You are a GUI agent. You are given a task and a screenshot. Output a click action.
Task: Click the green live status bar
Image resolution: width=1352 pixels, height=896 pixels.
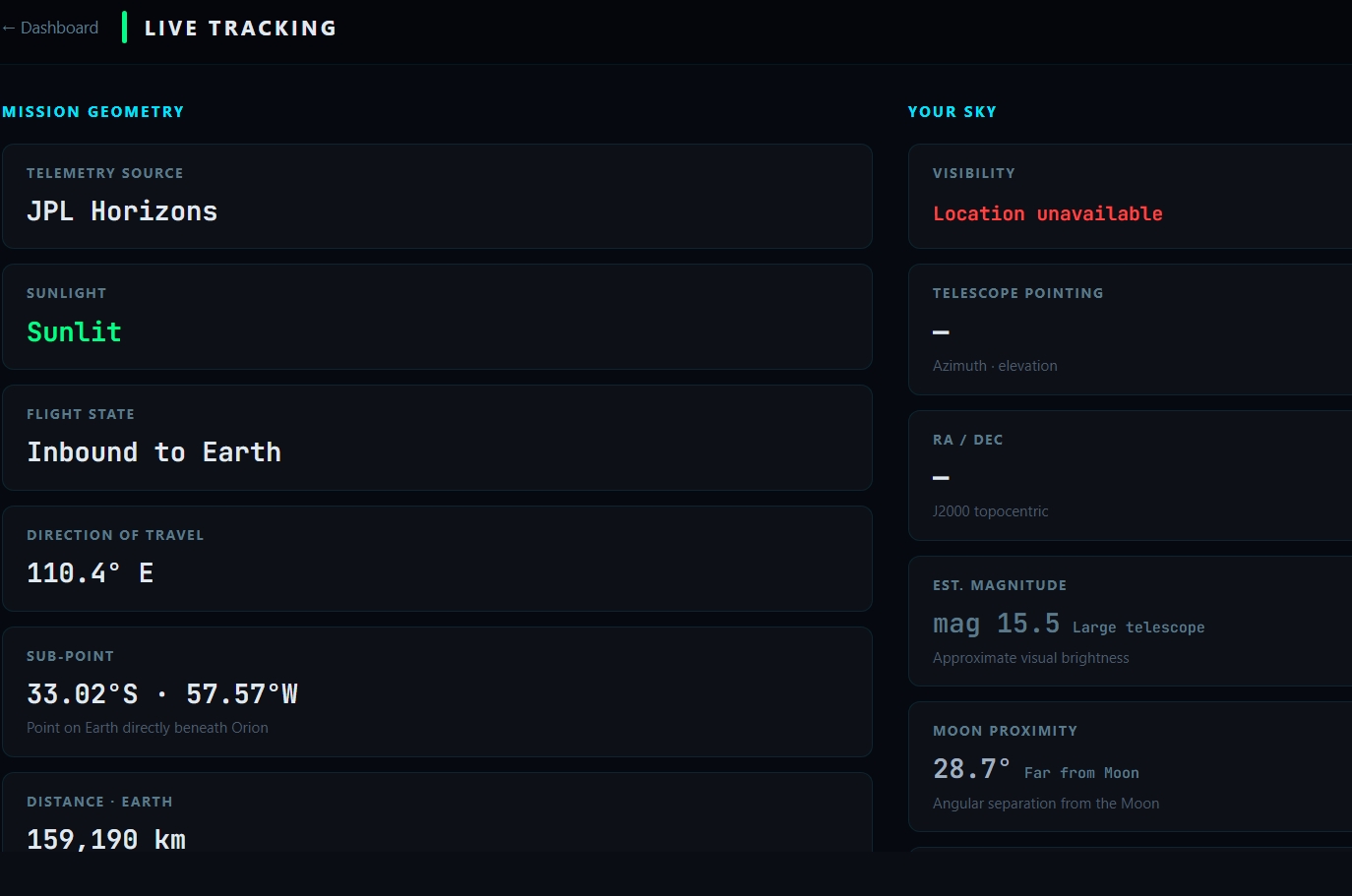tap(124, 28)
